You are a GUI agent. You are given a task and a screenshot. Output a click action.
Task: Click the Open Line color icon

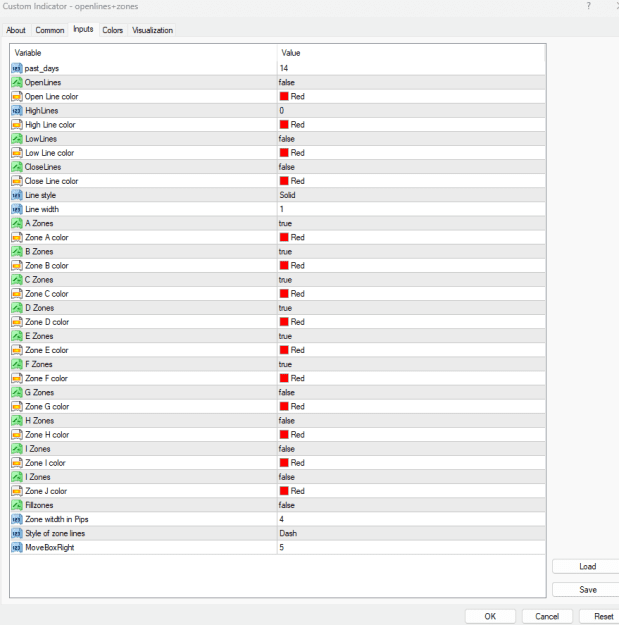(x=17, y=96)
